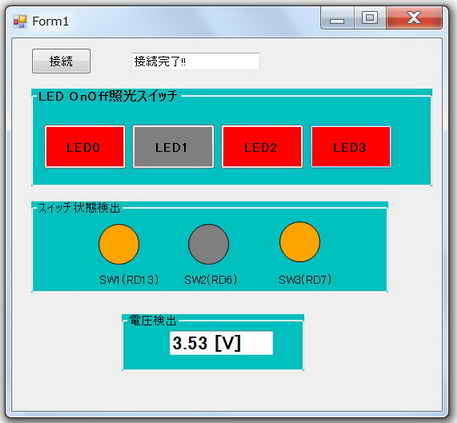Click the SW2(RD6) label
This screenshot has width=457, height=423.
point(211,280)
